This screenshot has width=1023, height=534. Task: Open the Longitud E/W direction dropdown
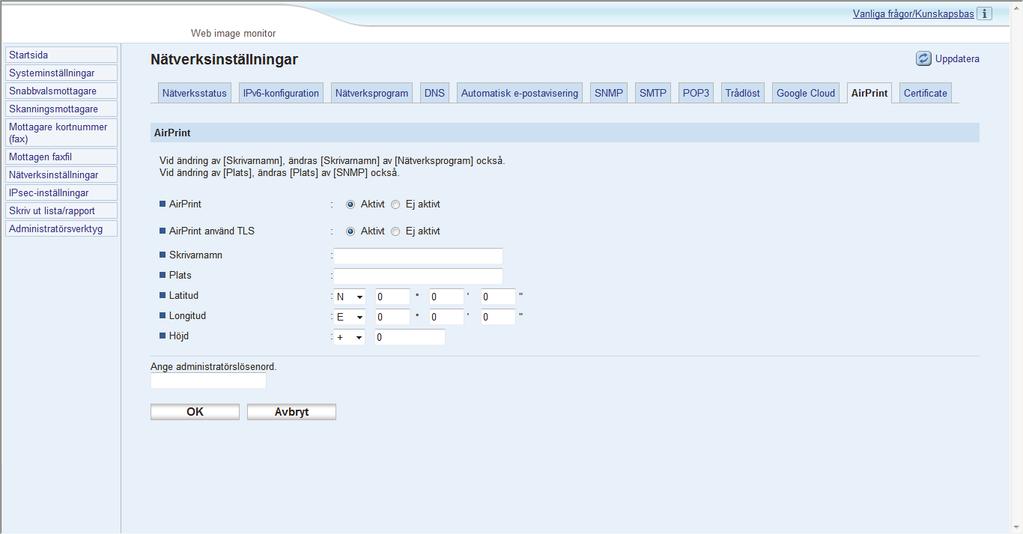point(350,317)
